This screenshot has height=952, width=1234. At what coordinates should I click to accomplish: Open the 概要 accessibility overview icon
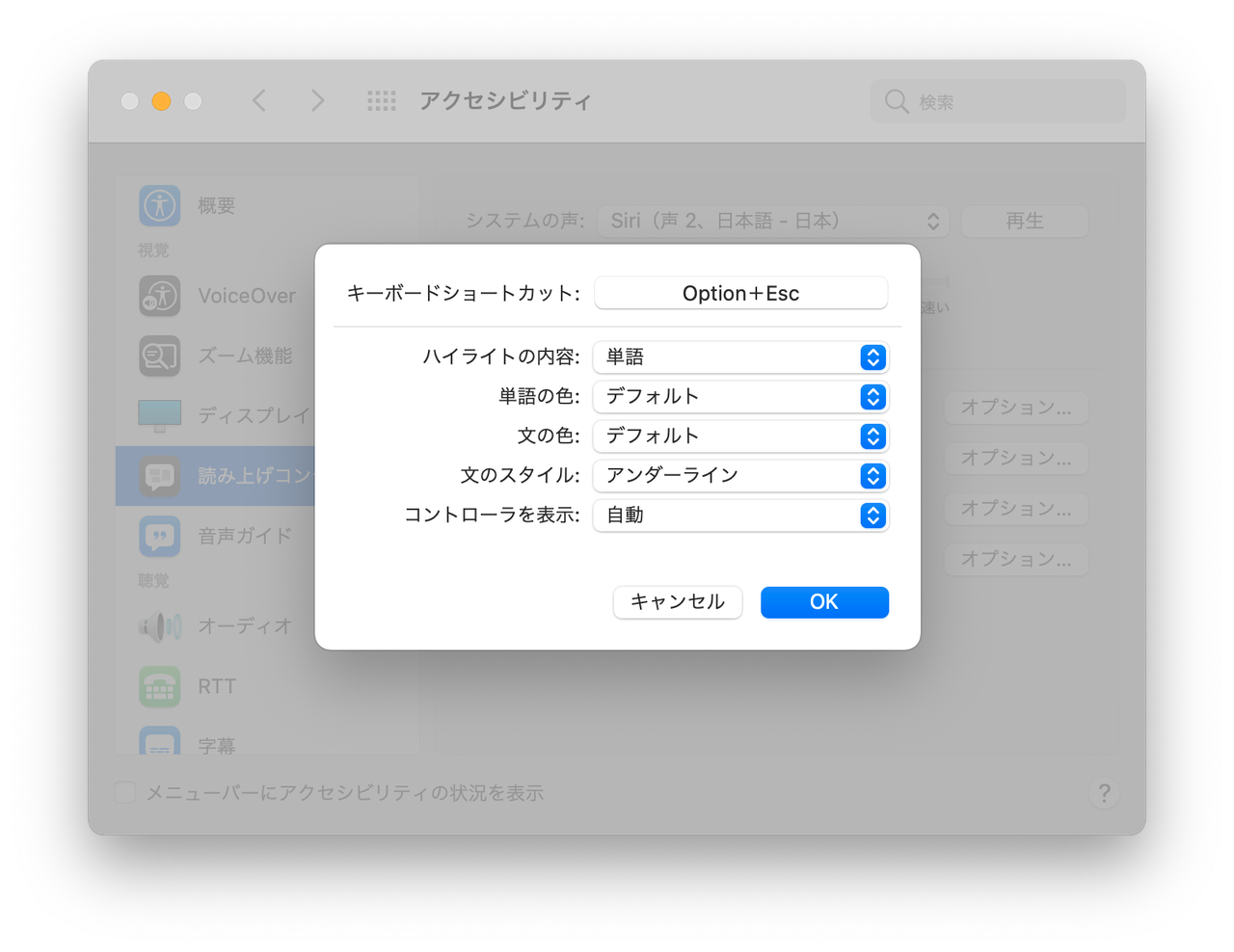[x=159, y=205]
